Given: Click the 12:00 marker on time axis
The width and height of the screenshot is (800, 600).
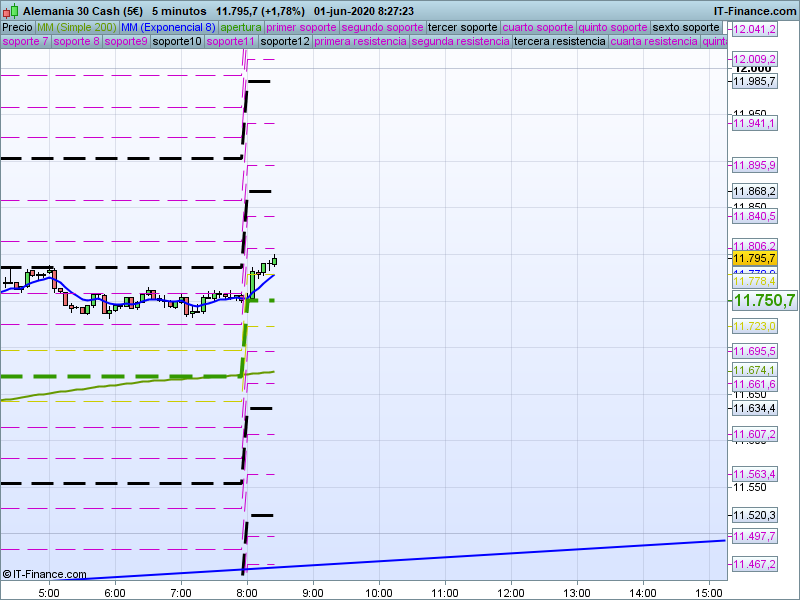Looking at the screenshot, I should (510, 592).
